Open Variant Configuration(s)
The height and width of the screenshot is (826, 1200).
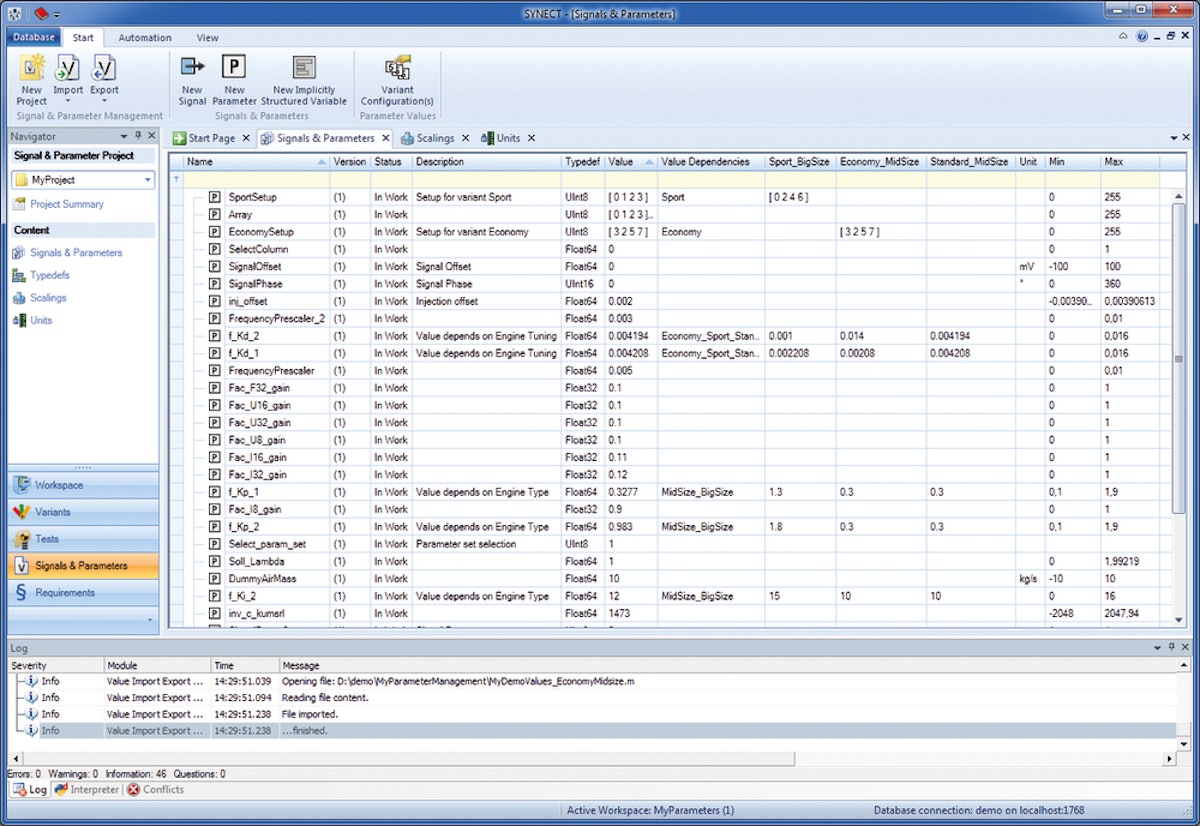[x=397, y=82]
